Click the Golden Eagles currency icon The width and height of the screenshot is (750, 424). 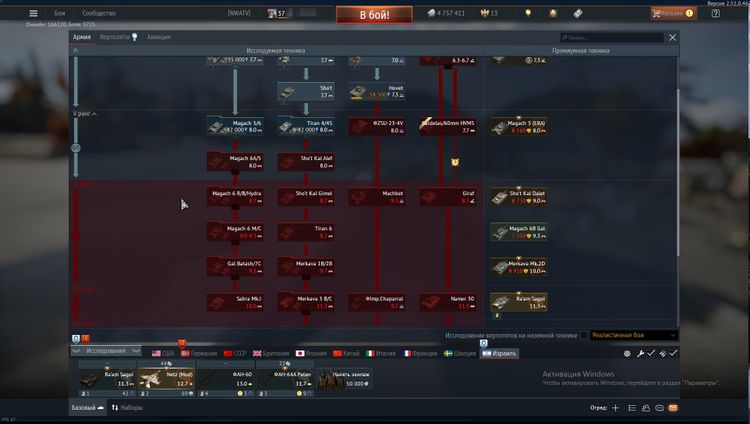pyautogui.click(x=484, y=13)
